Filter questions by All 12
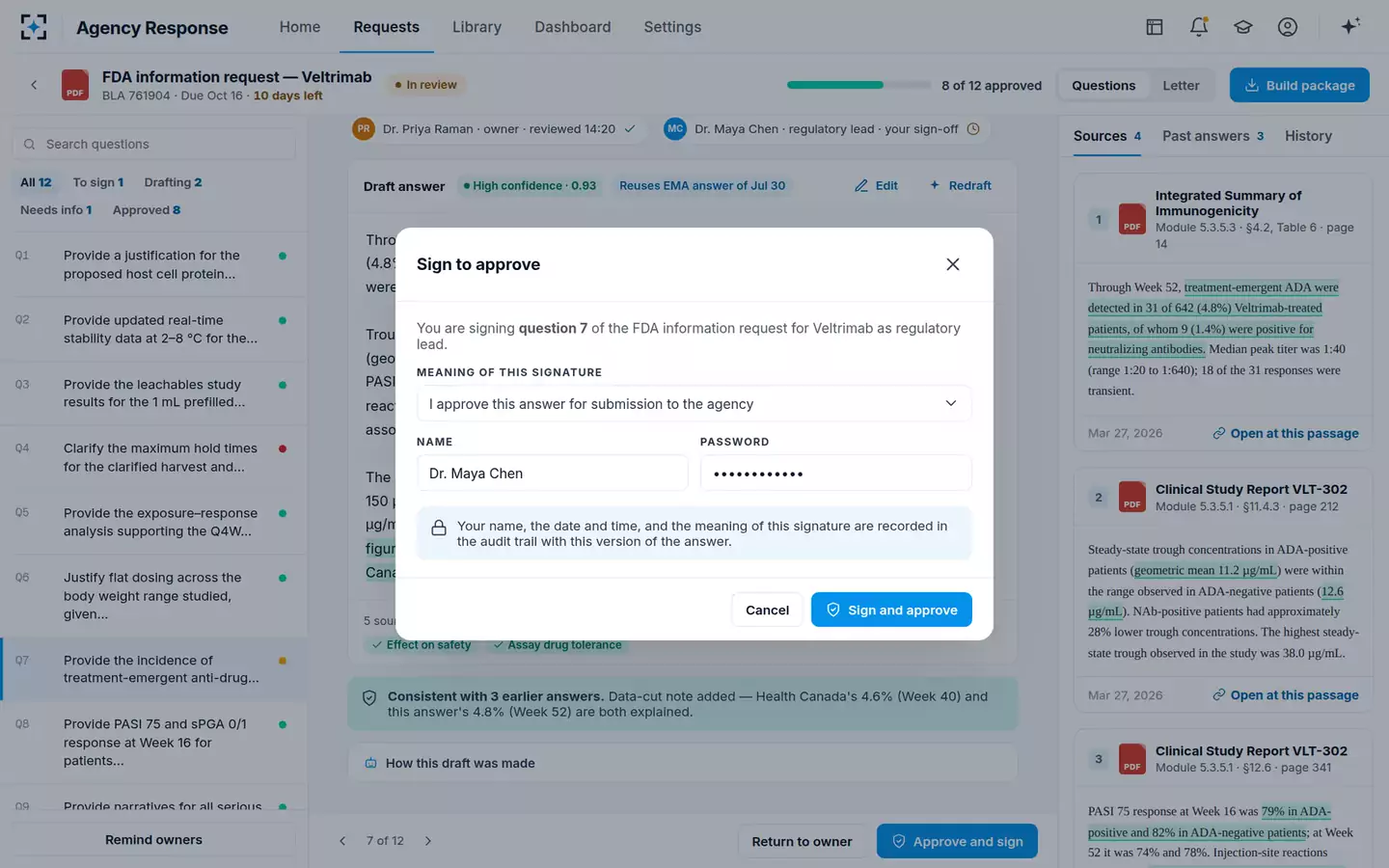This screenshot has width=1389, height=868. (36, 182)
